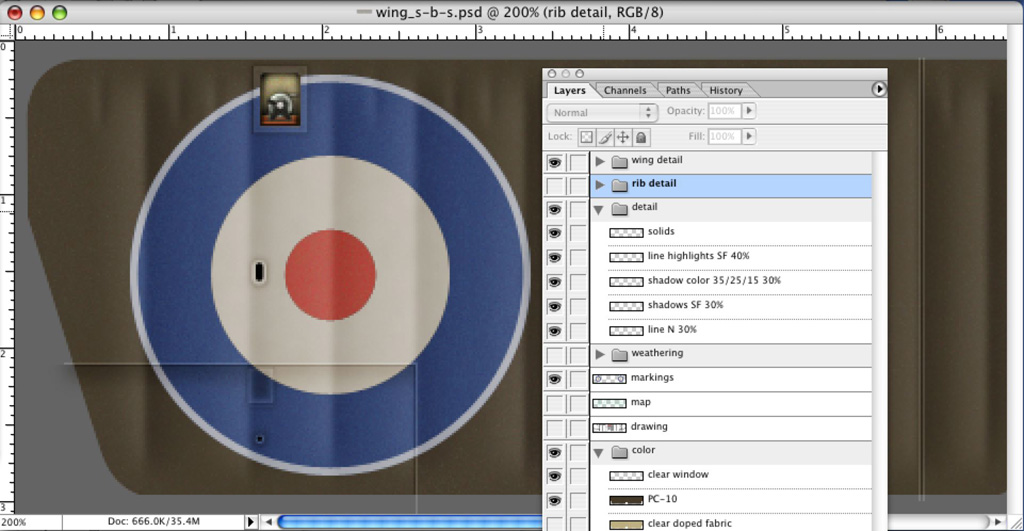Click the wing detail folder icon
Screen dimensions: 1024x531
coord(619,161)
